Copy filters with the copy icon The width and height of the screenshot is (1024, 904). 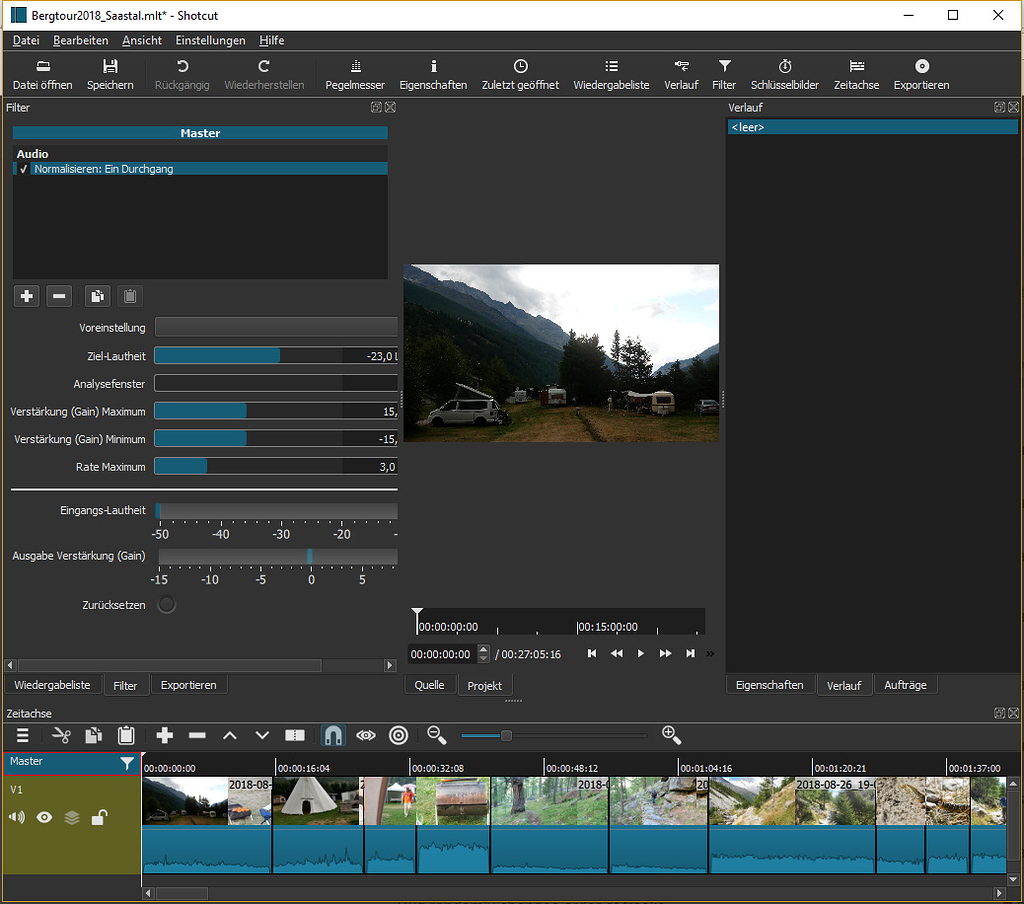pos(97,296)
